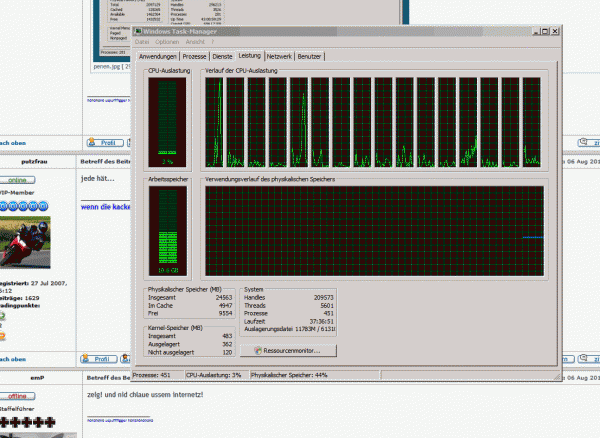Open forum user name emP
The height and width of the screenshot is (438, 600).
(x=37, y=378)
